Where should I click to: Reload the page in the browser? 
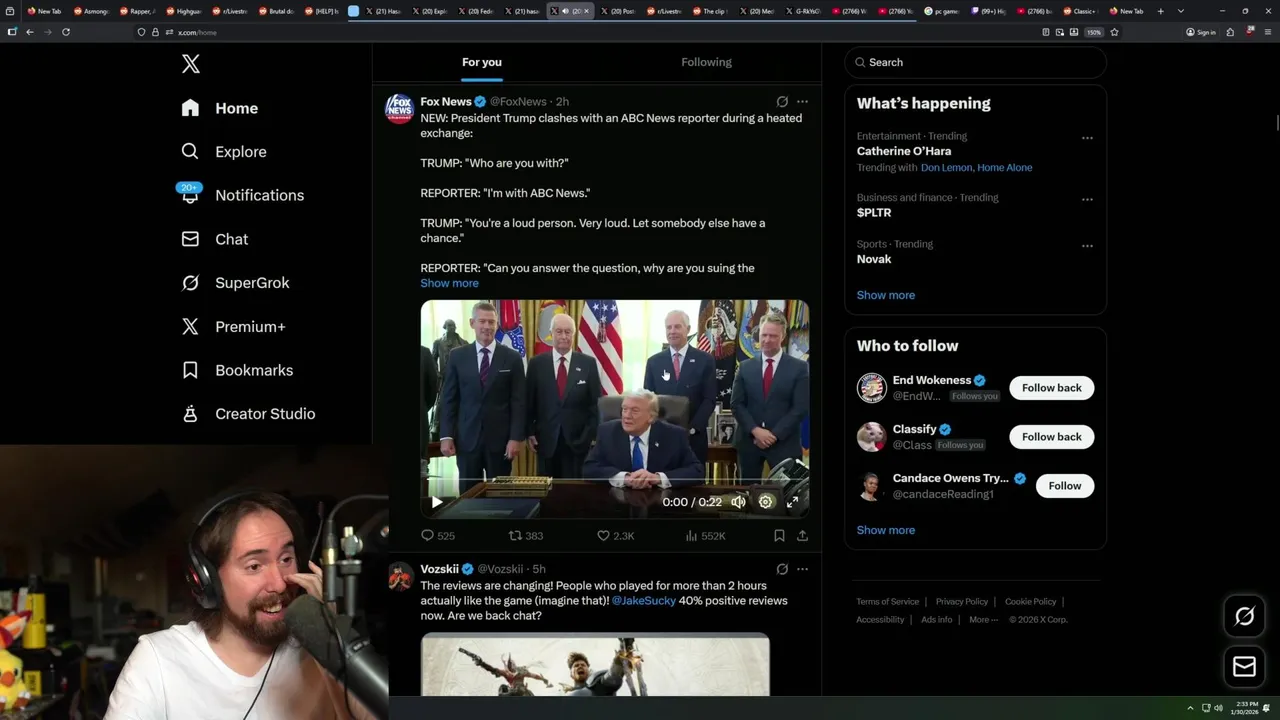click(66, 32)
